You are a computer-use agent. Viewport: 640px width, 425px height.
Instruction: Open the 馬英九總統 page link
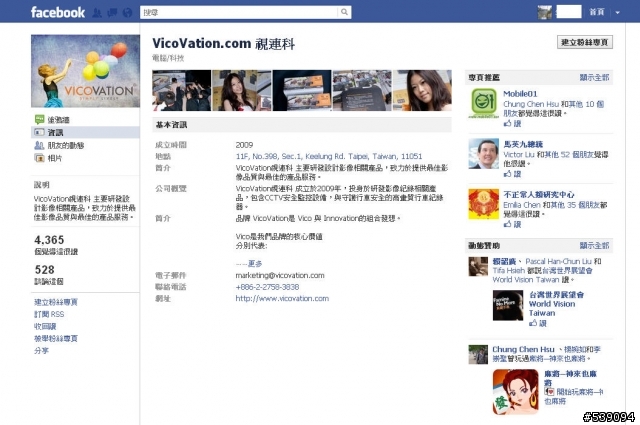[x=523, y=144]
